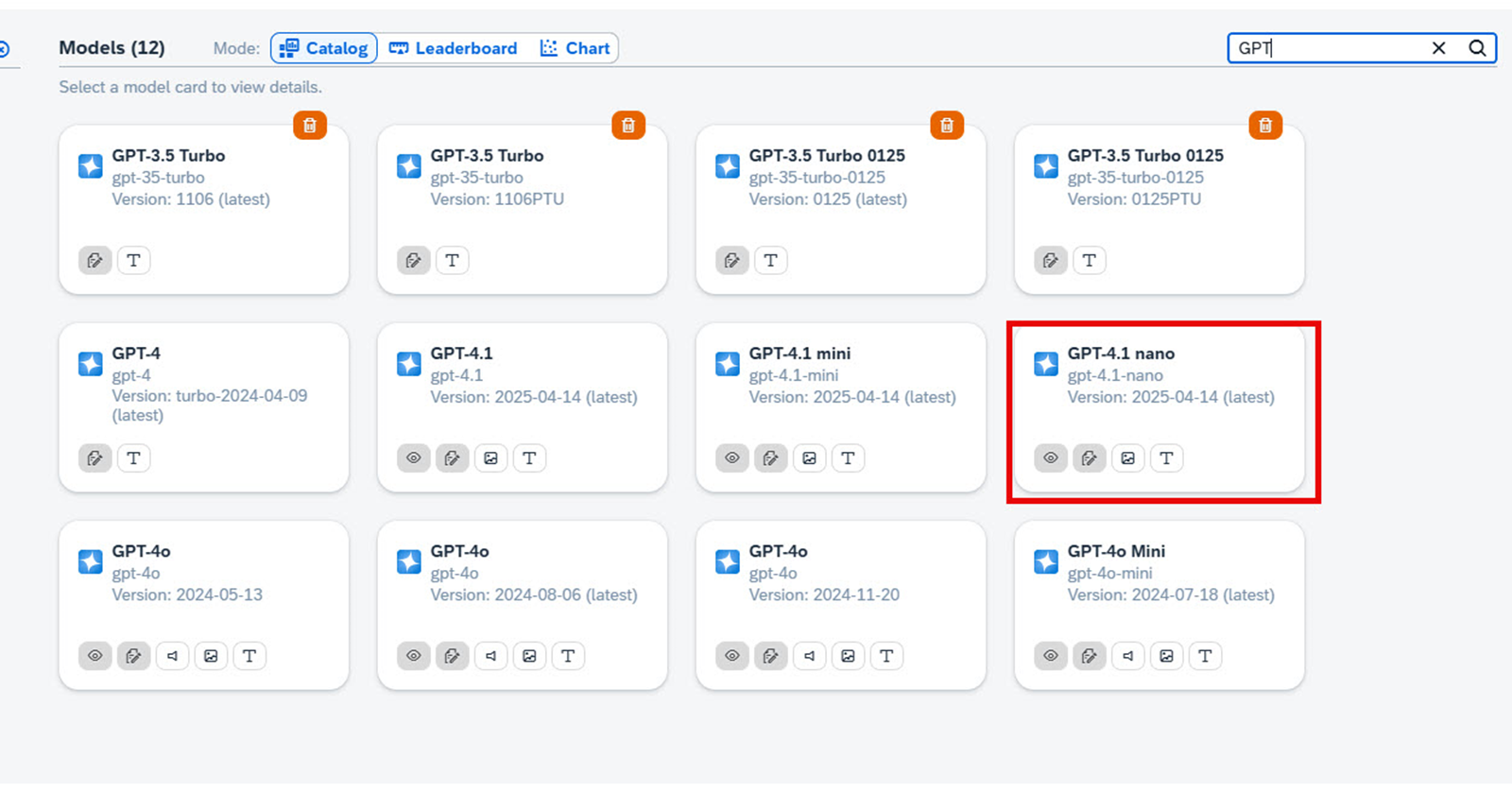The image size is (1512, 793).
Task: Click the blue star logo on GPT-4o Mini card
Action: 1045,561
